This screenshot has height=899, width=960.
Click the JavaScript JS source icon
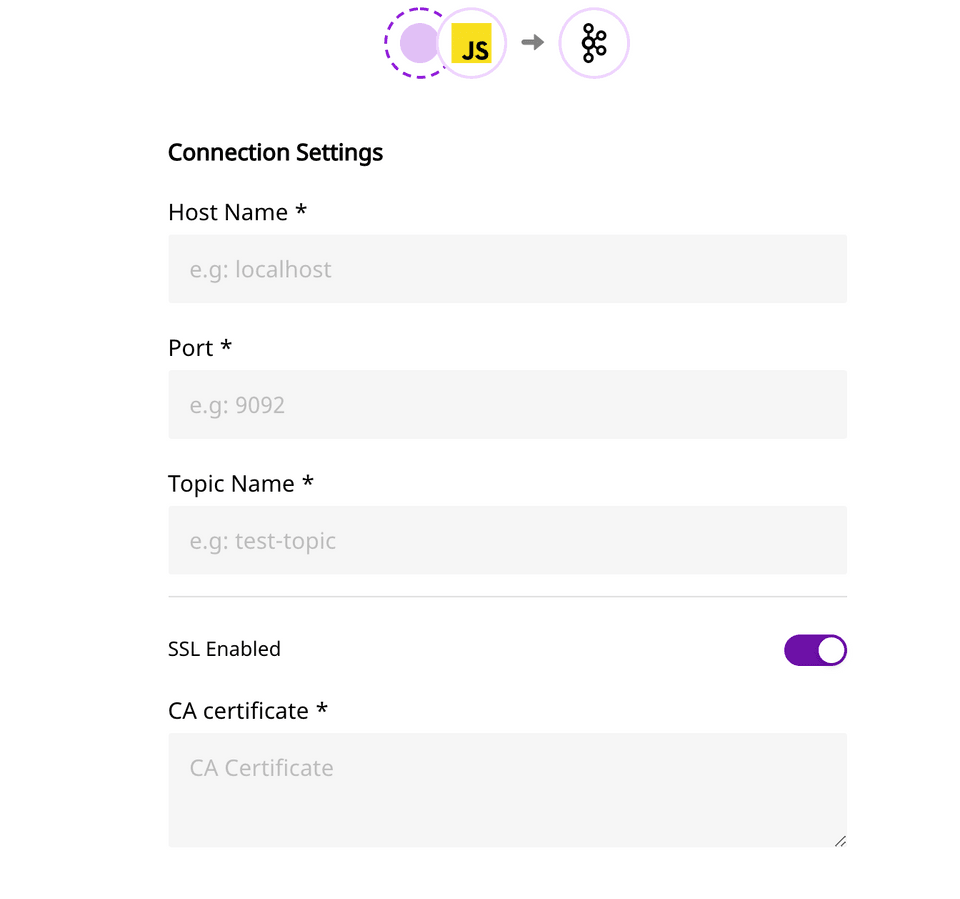click(x=472, y=43)
